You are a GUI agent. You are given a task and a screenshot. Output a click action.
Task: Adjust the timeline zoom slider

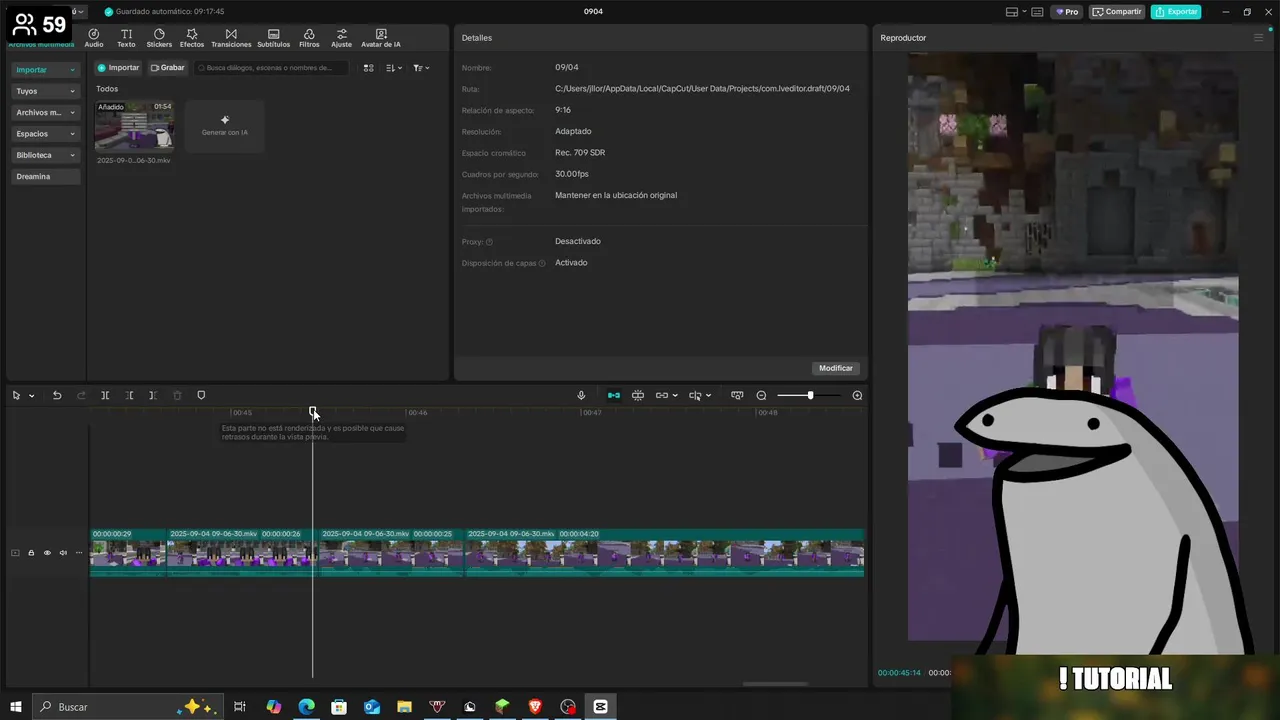pos(810,396)
